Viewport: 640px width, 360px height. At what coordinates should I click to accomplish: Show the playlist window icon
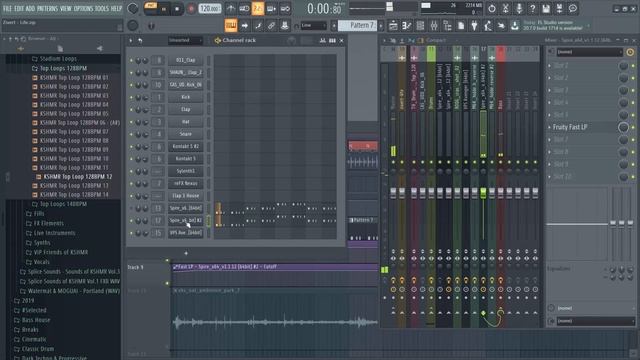pyautogui.click(x=393, y=26)
